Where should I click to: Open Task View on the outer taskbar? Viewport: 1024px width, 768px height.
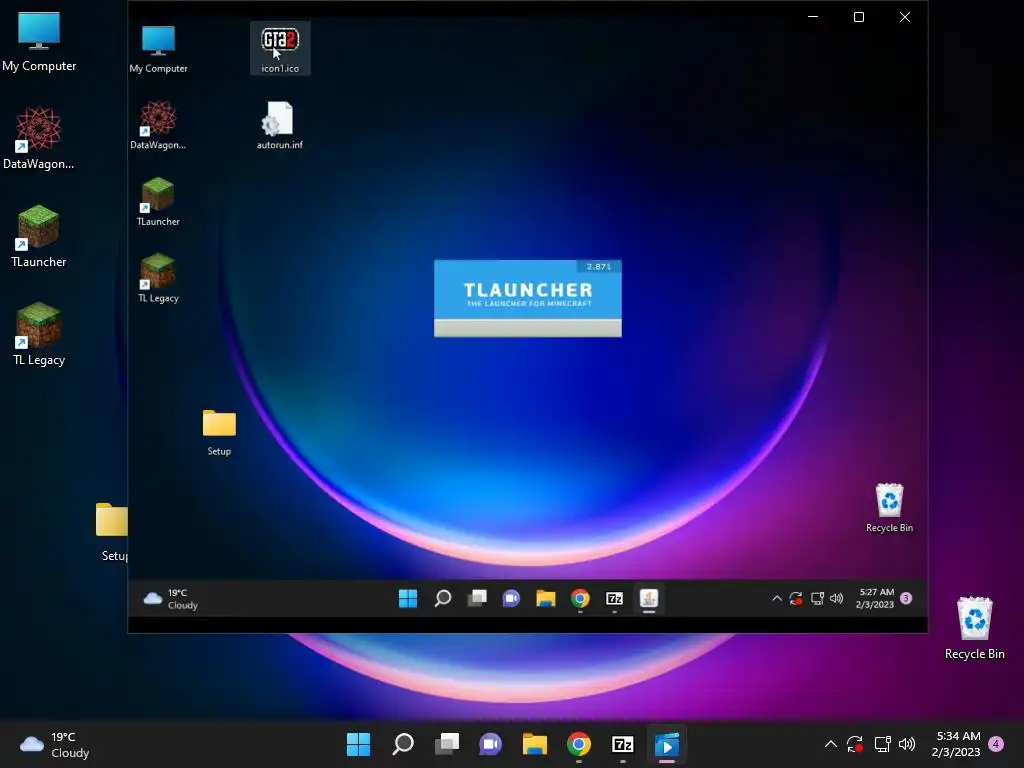447,744
